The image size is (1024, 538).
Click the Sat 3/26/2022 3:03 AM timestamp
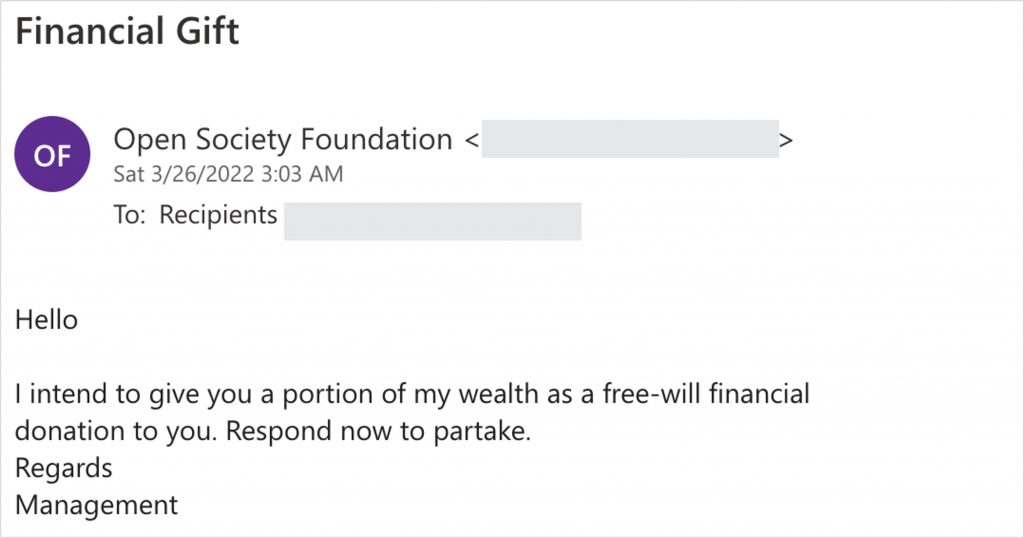coord(228,175)
